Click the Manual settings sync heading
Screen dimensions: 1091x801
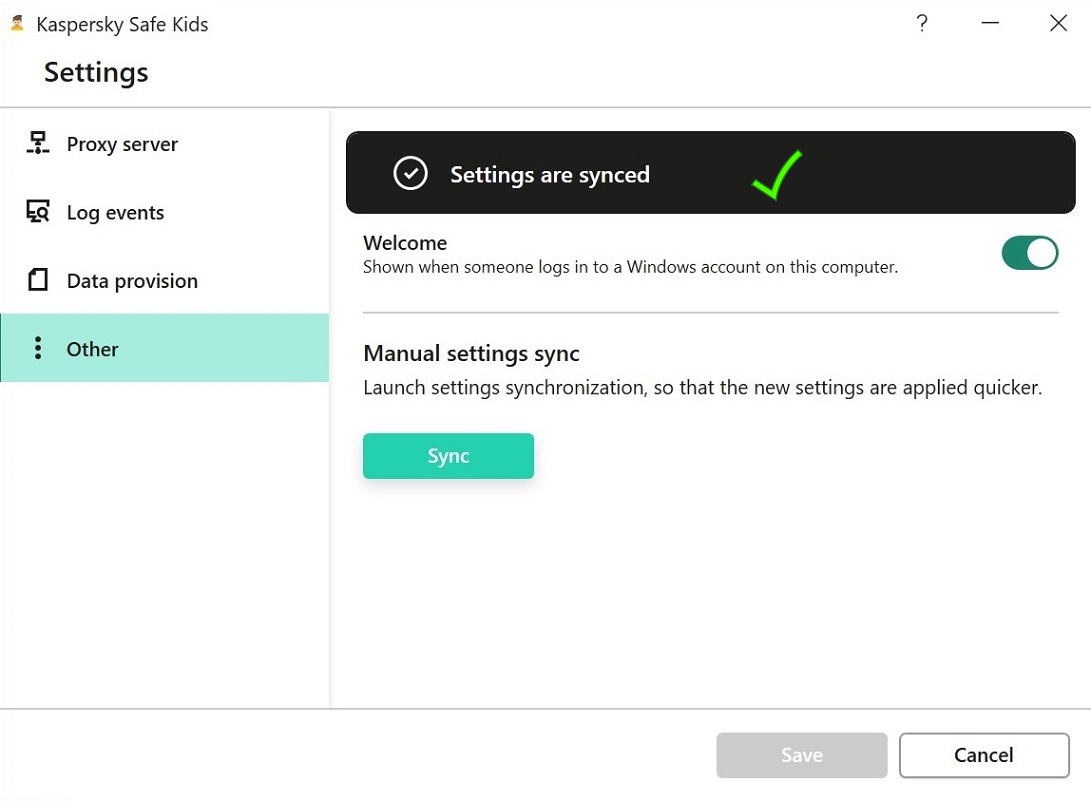[471, 353]
